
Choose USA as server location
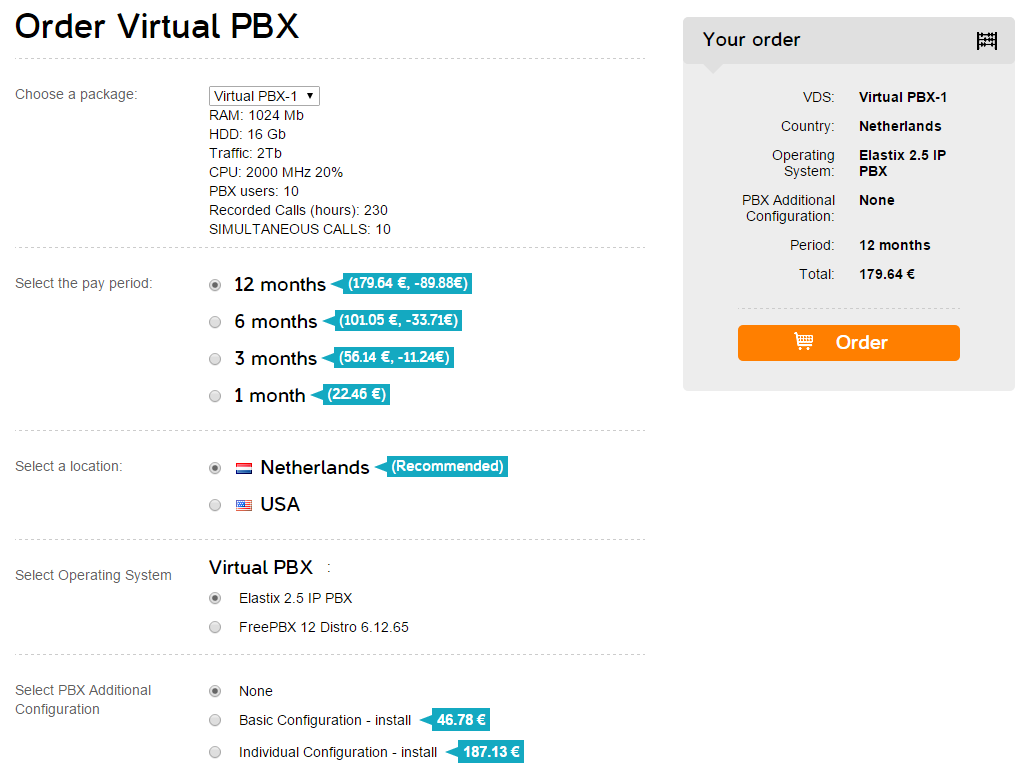(215, 505)
